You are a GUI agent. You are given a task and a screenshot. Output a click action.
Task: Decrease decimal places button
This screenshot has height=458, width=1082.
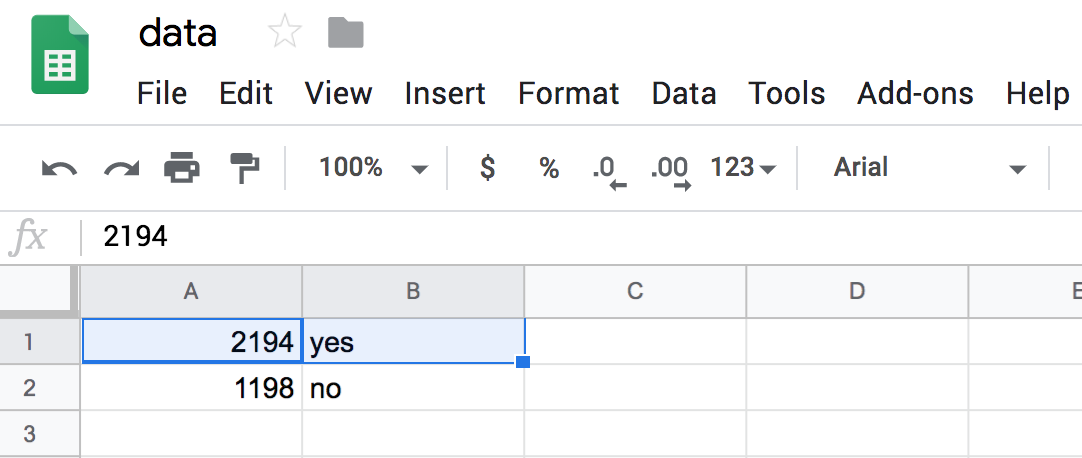[x=607, y=170]
